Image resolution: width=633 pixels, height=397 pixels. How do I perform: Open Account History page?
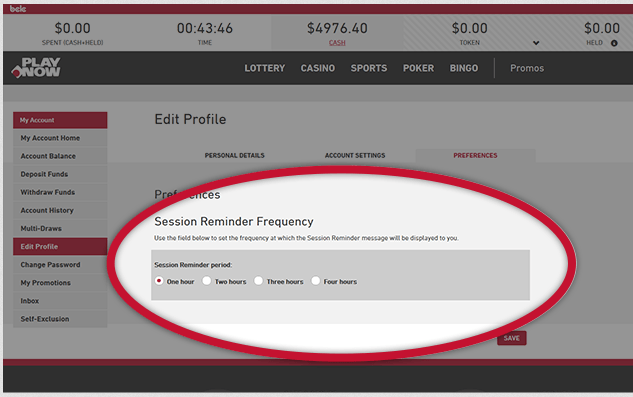tap(60, 210)
